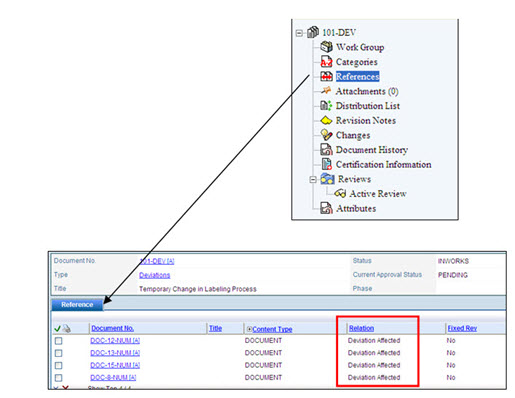Sort by Fixed Rev column header
This screenshot has width=515, height=398.
pos(462,328)
